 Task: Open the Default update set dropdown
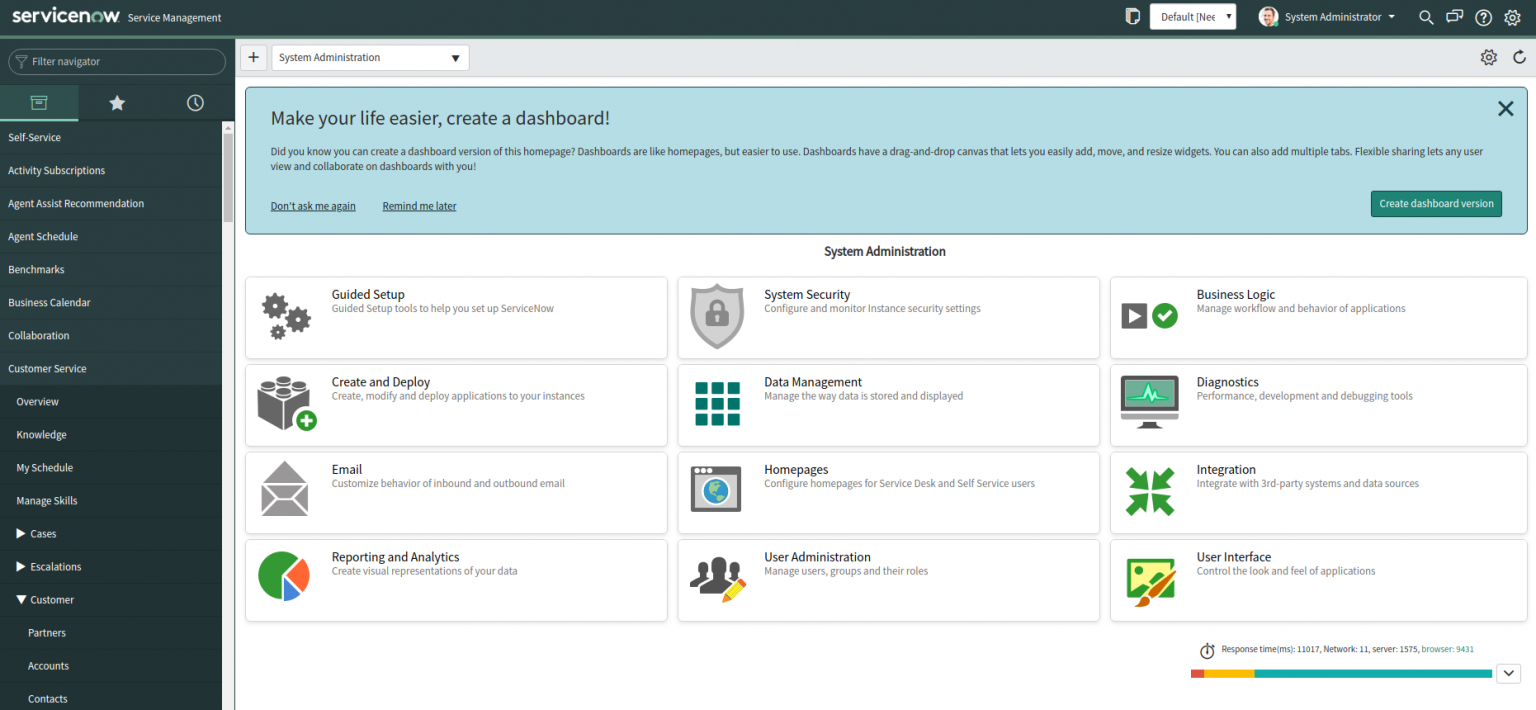[1193, 16]
